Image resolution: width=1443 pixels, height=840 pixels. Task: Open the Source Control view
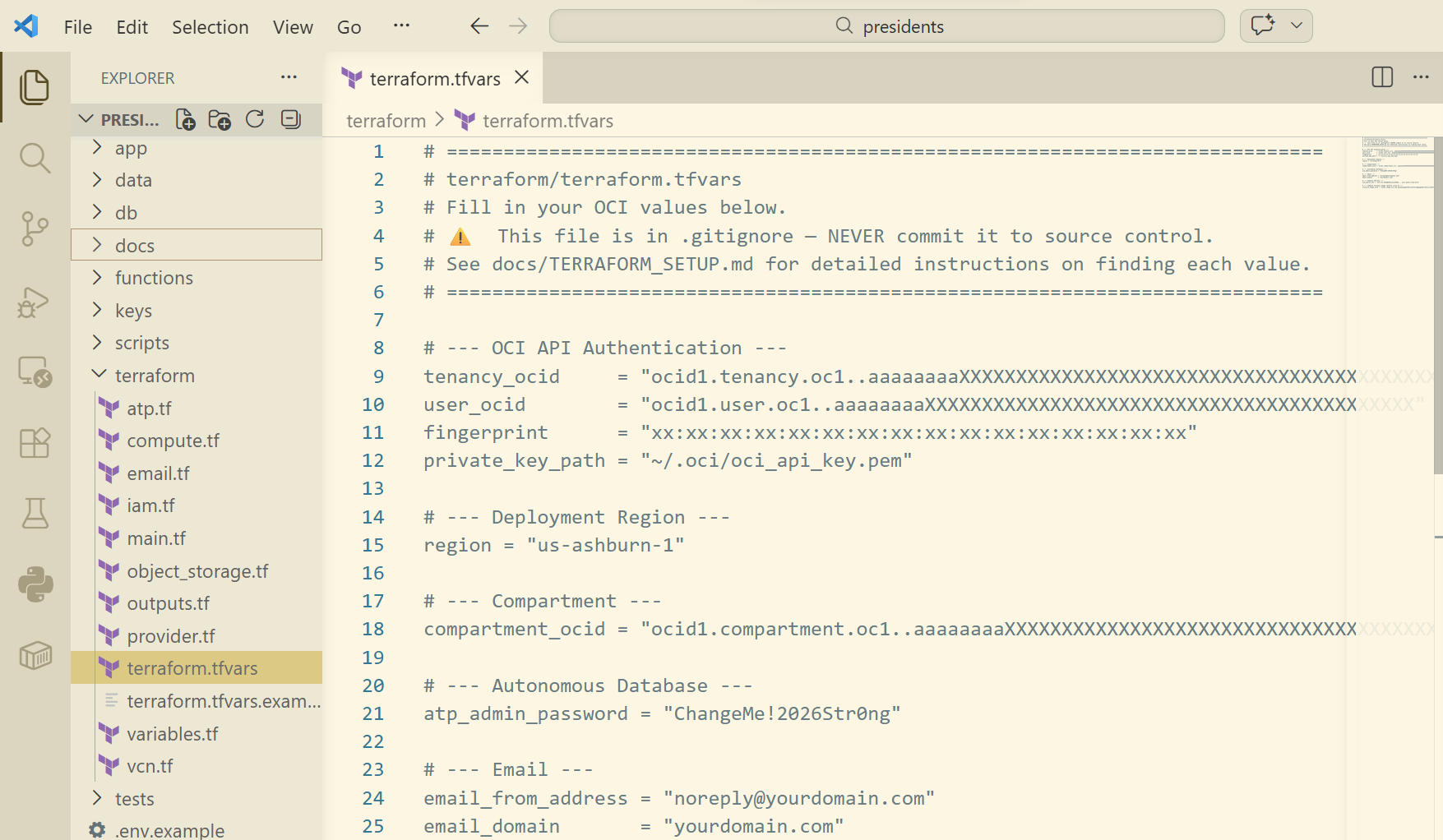[x=35, y=228]
